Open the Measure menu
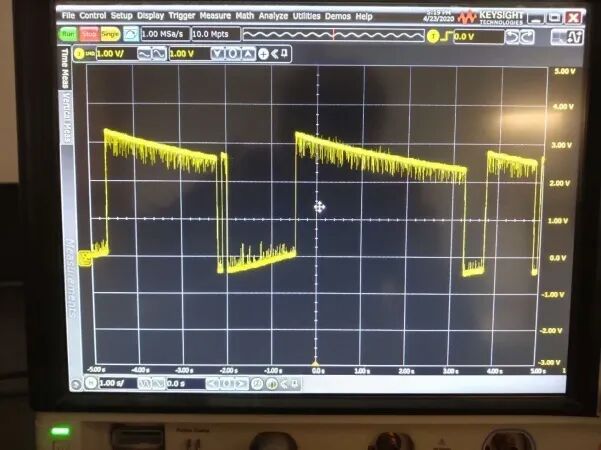The width and height of the screenshot is (601, 450). (215, 16)
